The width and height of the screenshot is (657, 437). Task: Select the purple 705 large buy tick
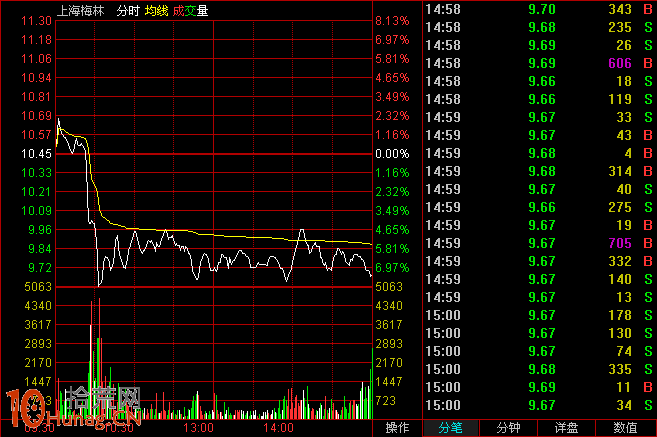(539, 243)
